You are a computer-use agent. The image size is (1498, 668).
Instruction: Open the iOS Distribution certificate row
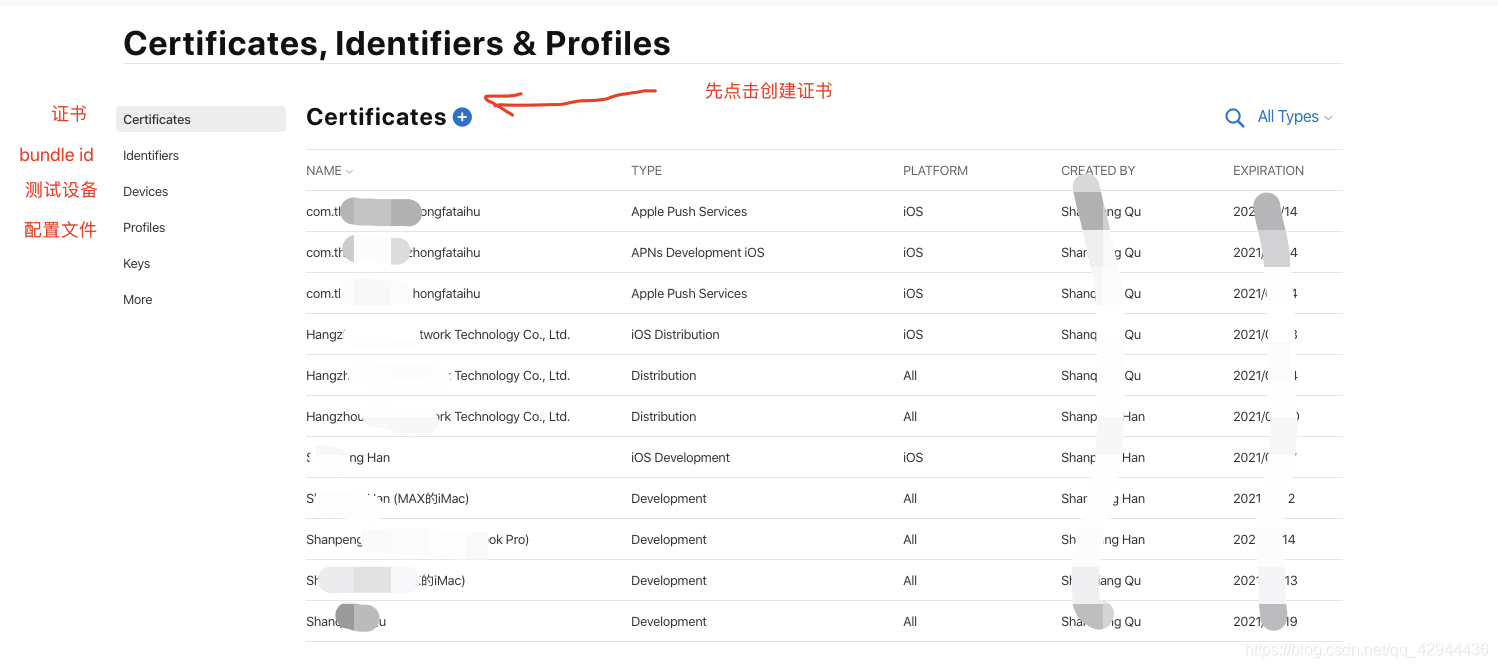pyautogui.click(x=824, y=335)
